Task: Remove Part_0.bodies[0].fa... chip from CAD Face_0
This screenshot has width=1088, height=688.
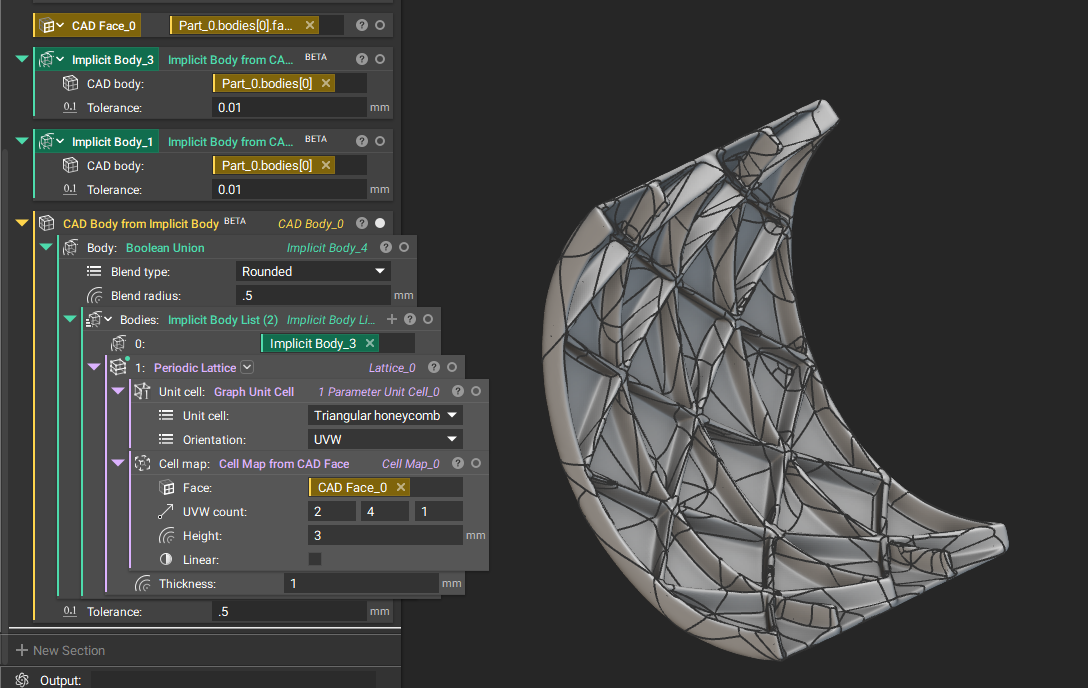Action: tap(310, 25)
